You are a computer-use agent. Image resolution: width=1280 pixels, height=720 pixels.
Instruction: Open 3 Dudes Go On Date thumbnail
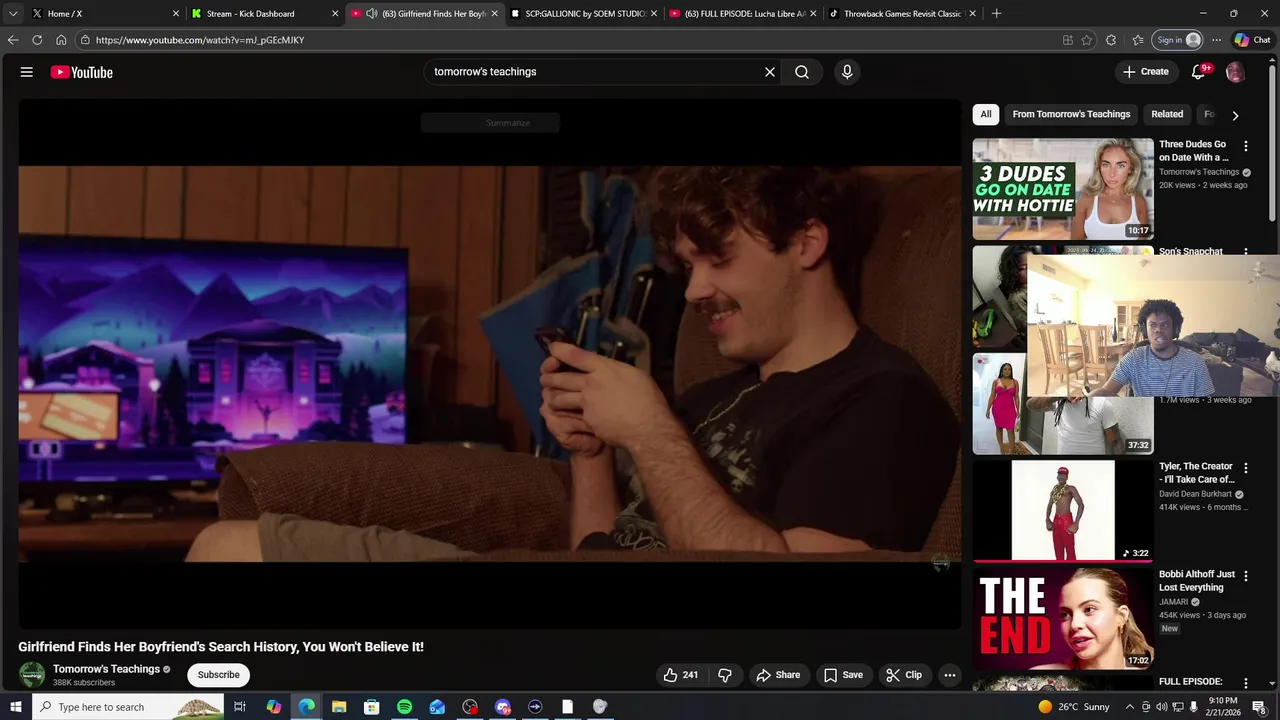pyautogui.click(x=1063, y=189)
